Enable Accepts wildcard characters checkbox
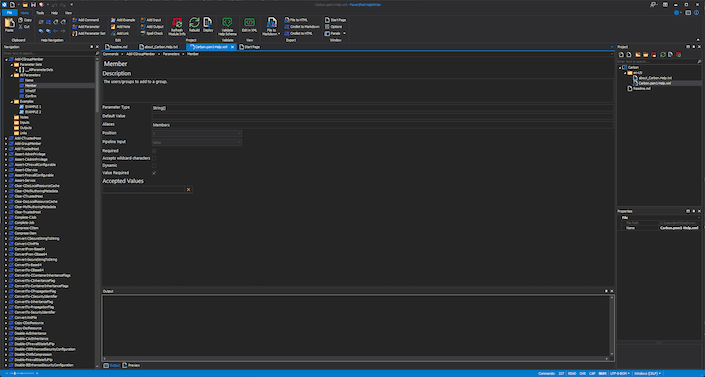 click(x=154, y=158)
